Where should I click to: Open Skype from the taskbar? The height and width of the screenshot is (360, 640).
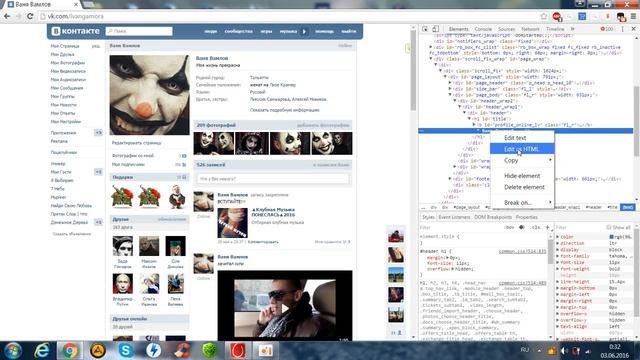point(126,351)
